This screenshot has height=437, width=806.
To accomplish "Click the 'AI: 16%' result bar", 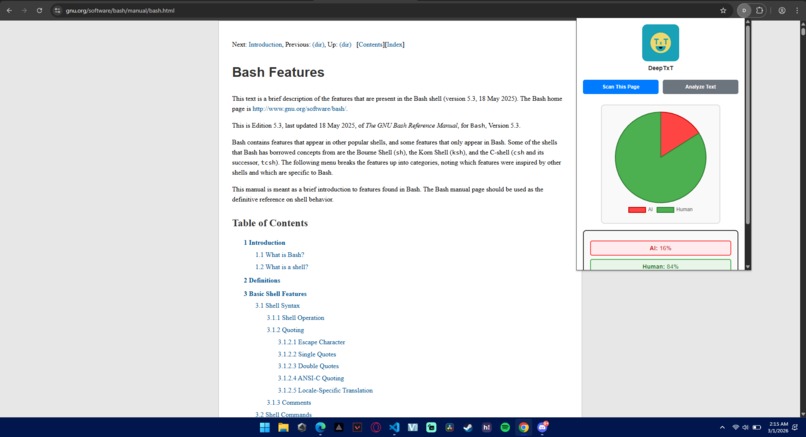I will 660,248.
